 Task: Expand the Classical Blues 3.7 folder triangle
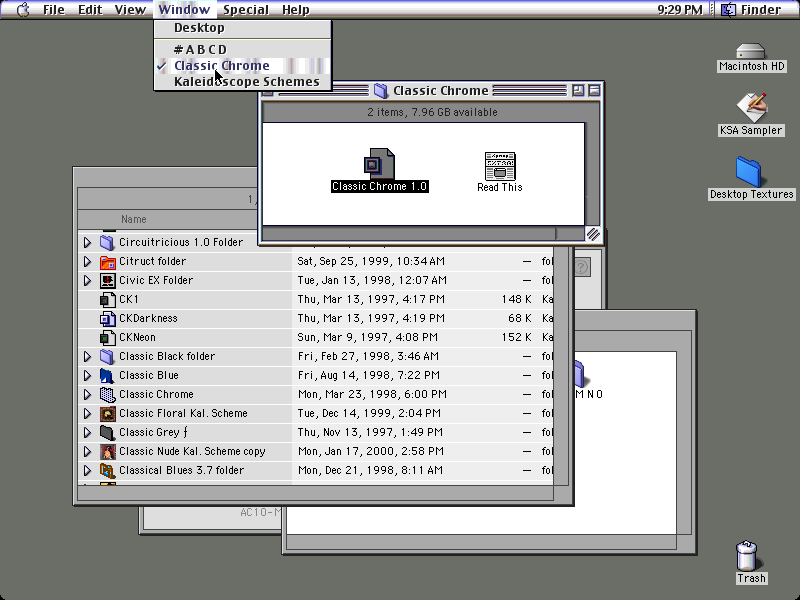pyautogui.click(x=87, y=470)
